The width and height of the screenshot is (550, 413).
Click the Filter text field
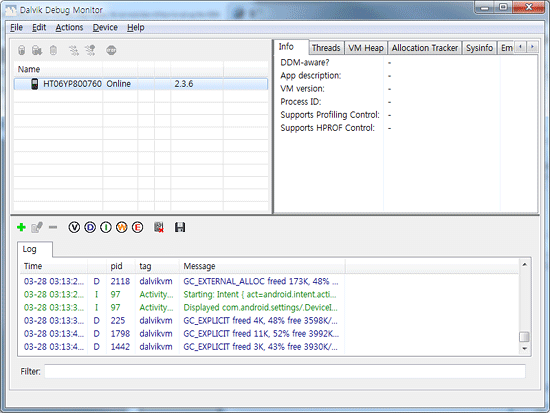(285, 371)
